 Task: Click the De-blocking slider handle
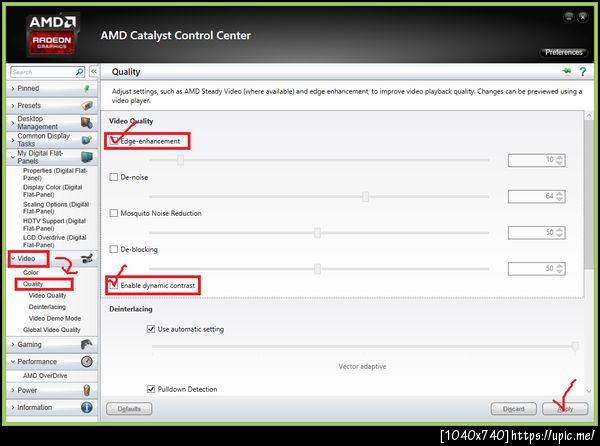[x=317, y=269]
